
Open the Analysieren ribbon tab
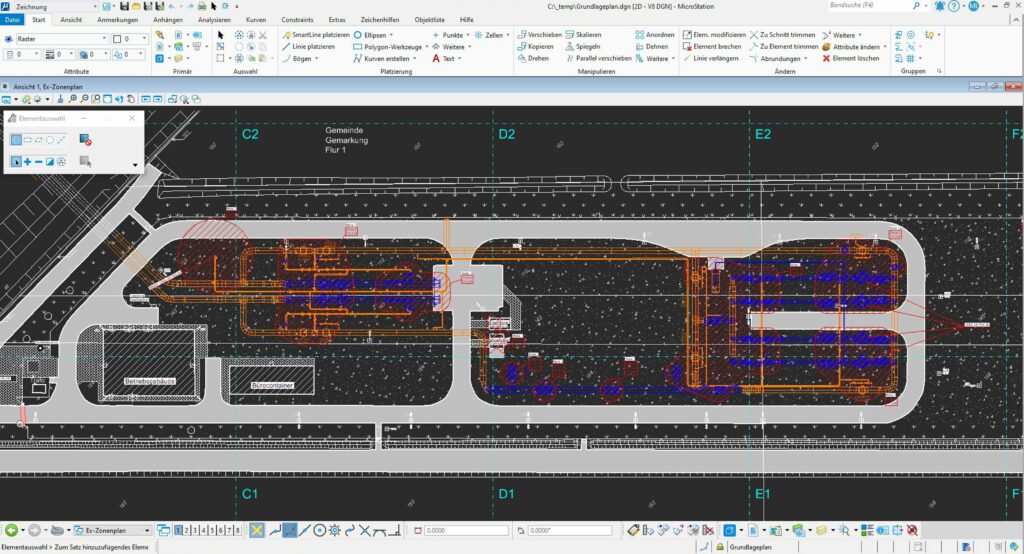[214, 19]
